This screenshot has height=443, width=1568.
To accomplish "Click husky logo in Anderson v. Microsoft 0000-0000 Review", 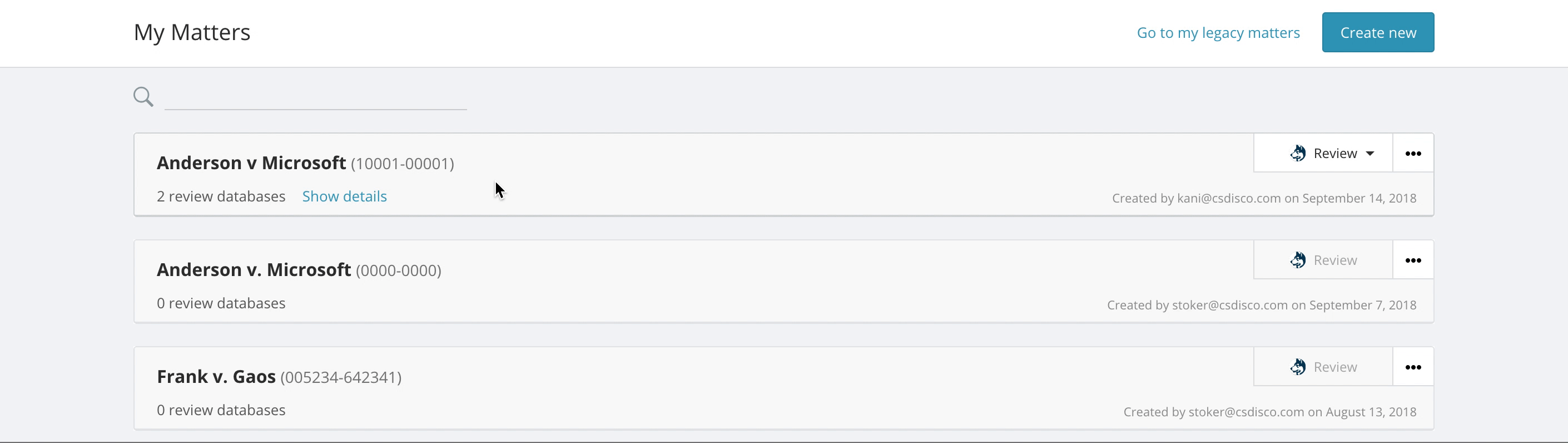I will coord(1298,260).
